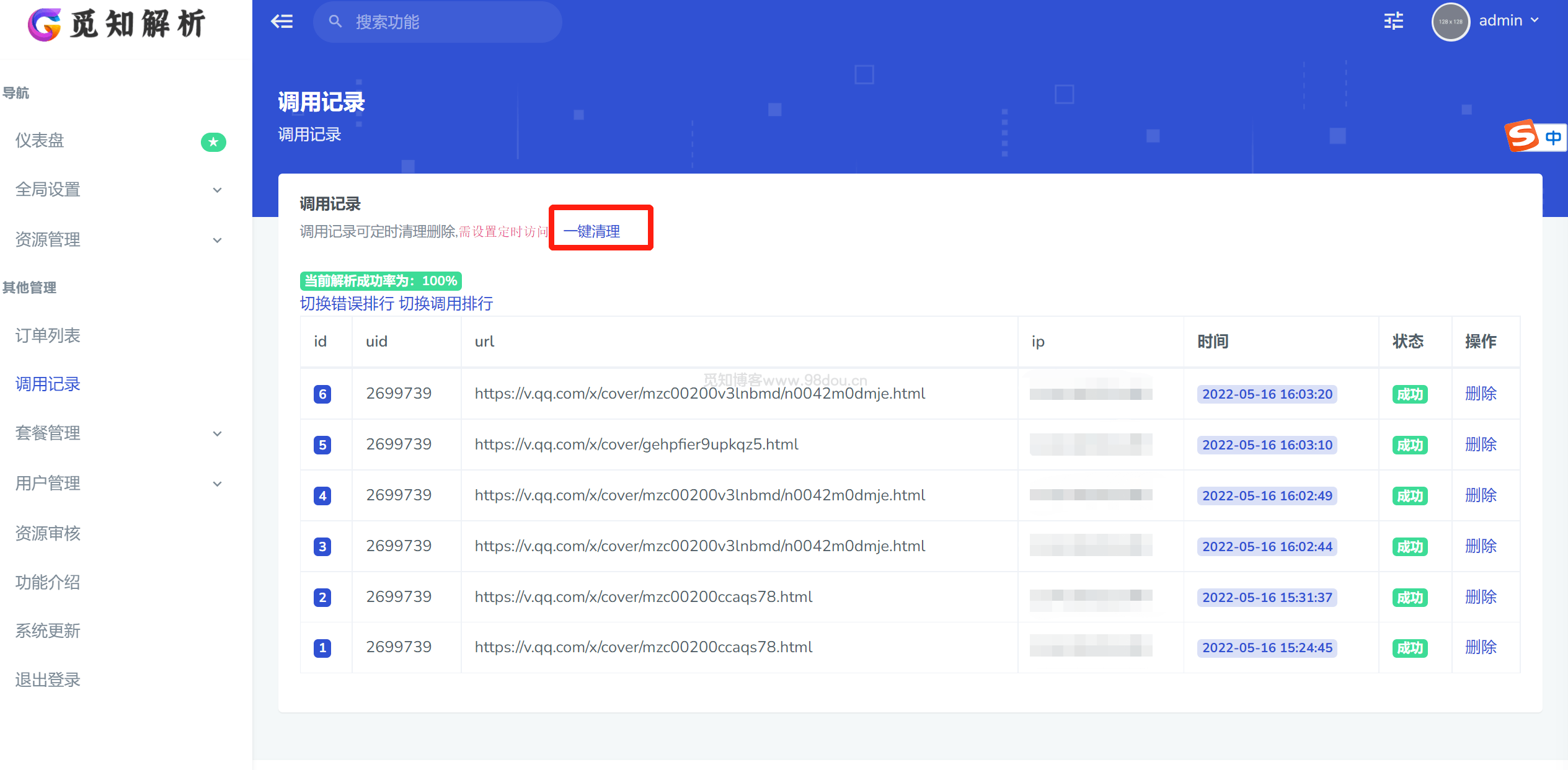The image size is (1568, 770).
Task: Click timestamp 2022-05-16 15:24:45
Action: pyautogui.click(x=1267, y=648)
